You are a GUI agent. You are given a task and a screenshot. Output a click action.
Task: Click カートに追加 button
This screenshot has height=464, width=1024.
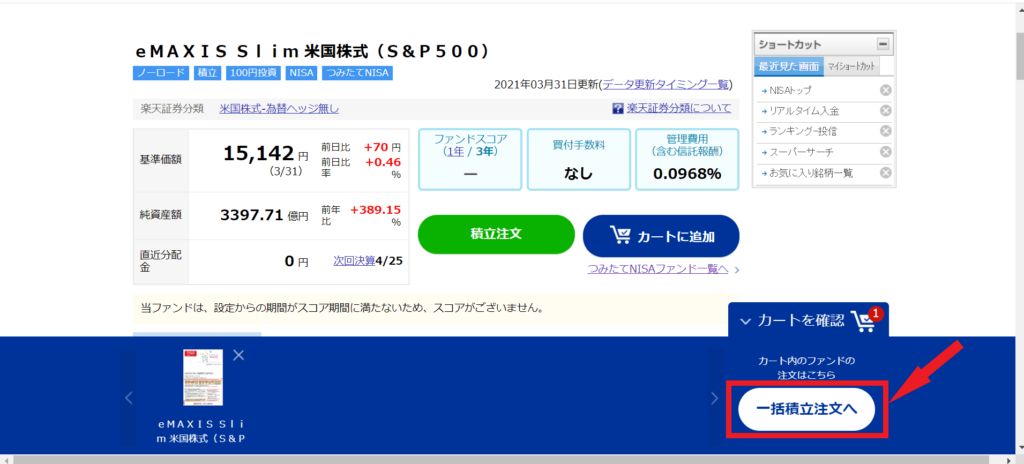(x=661, y=235)
